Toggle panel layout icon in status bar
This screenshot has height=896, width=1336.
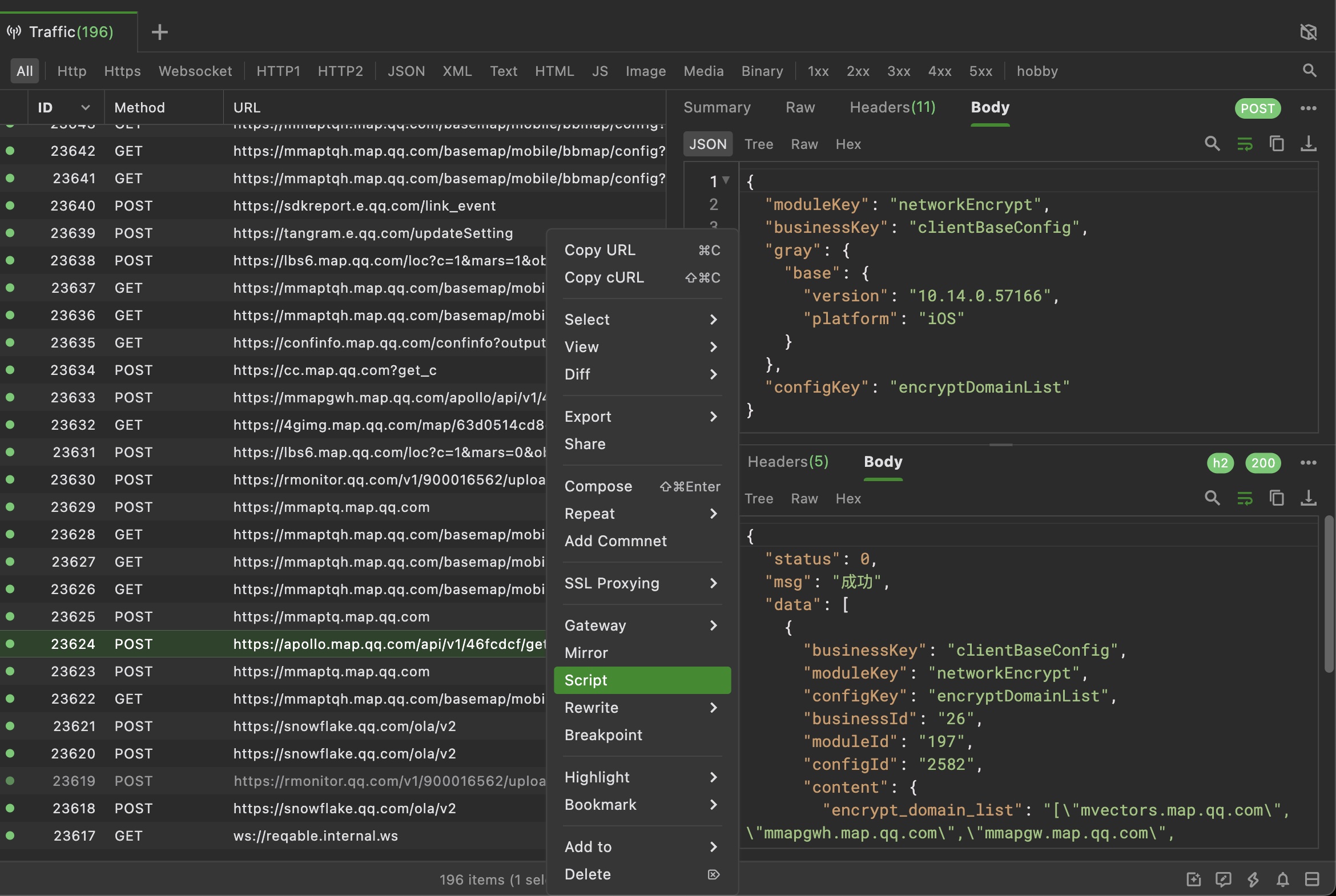coord(1312,879)
